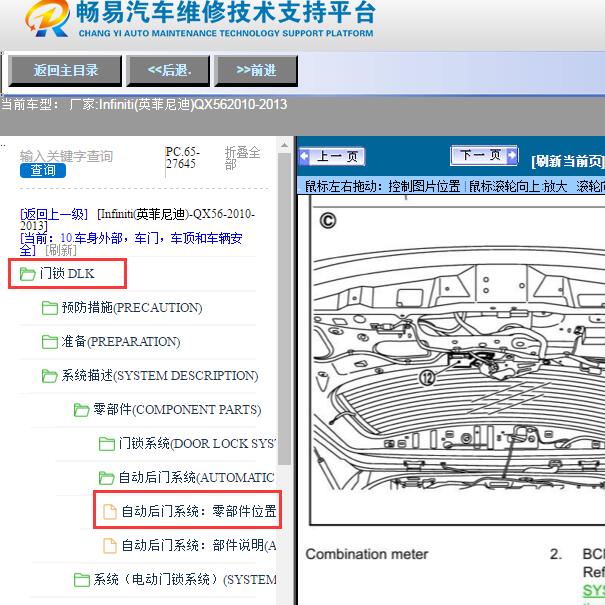Expand the 门锁系统(DOOR LOCK SYS entry
The image size is (605, 605).
[197, 444]
